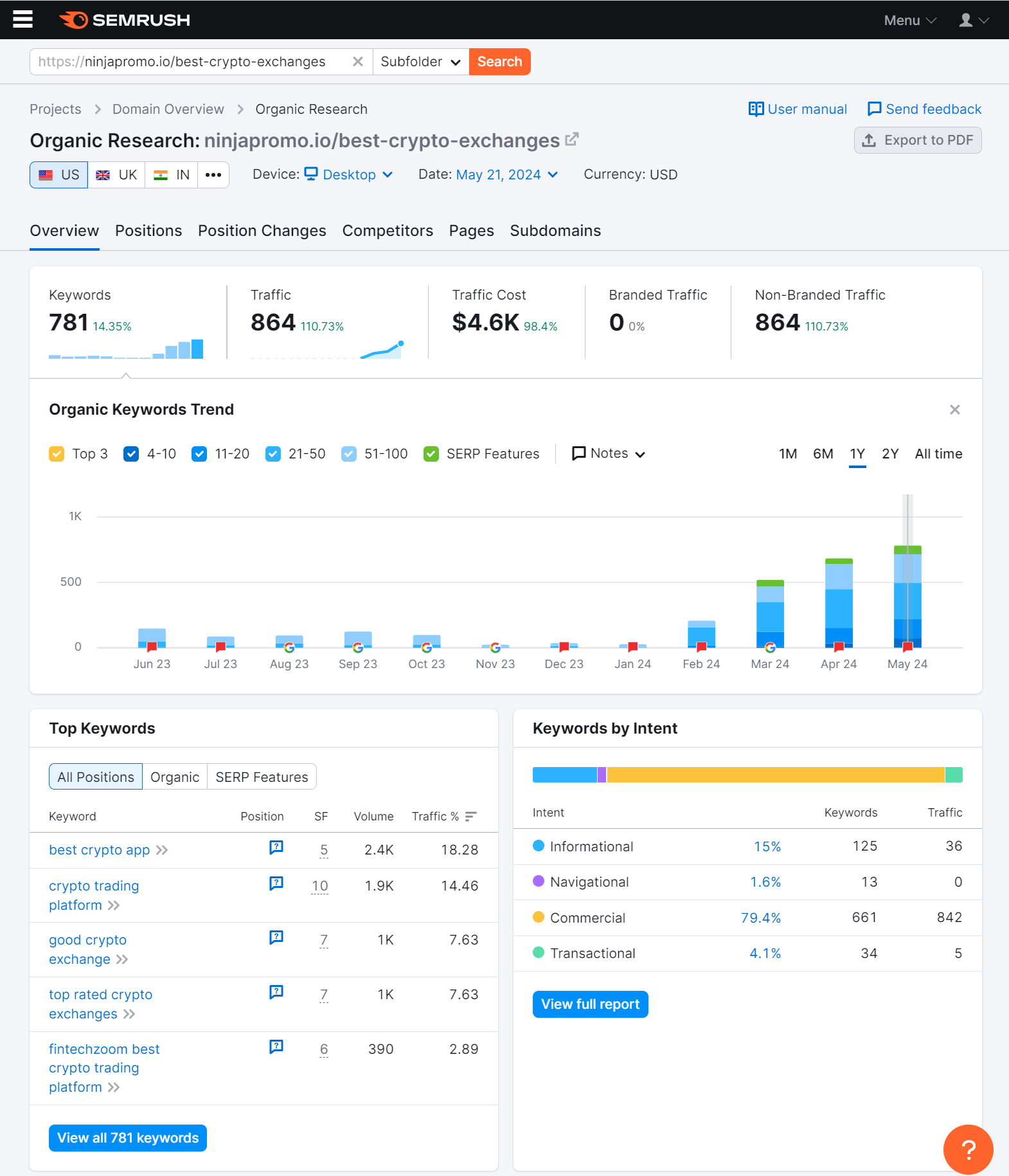This screenshot has height=1176, width=1009.
Task: Toggle the 11-20 positions checkbox
Action: 199,454
